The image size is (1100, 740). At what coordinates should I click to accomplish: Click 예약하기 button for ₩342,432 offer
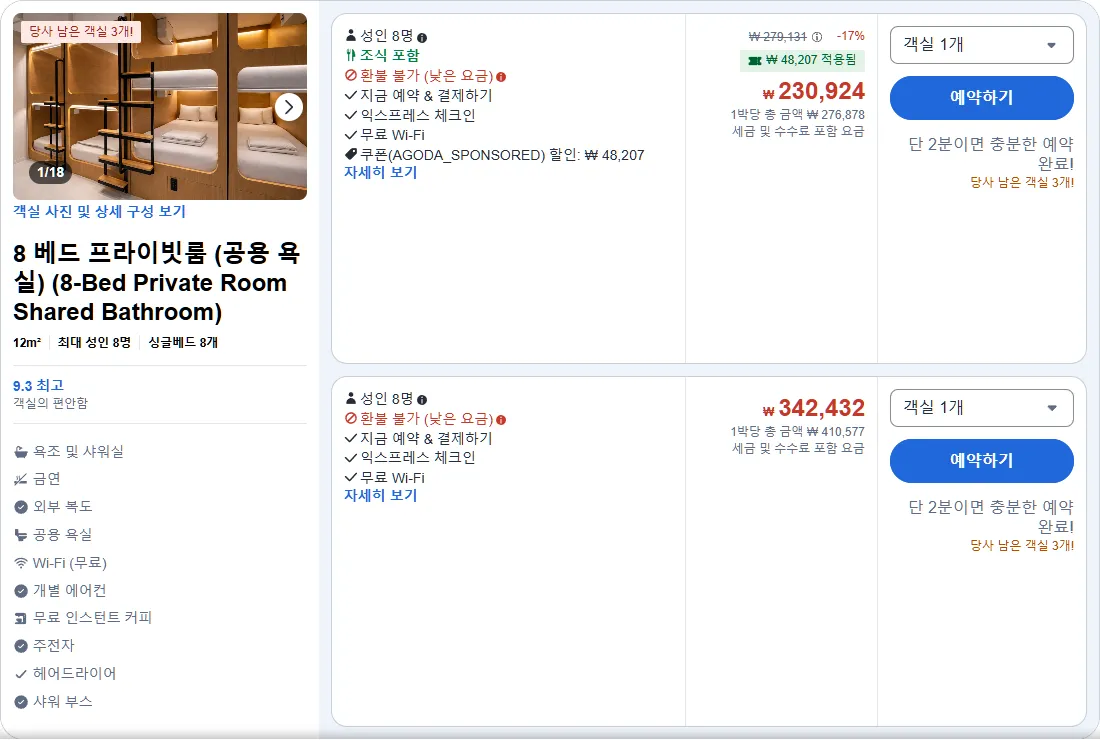(981, 461)
